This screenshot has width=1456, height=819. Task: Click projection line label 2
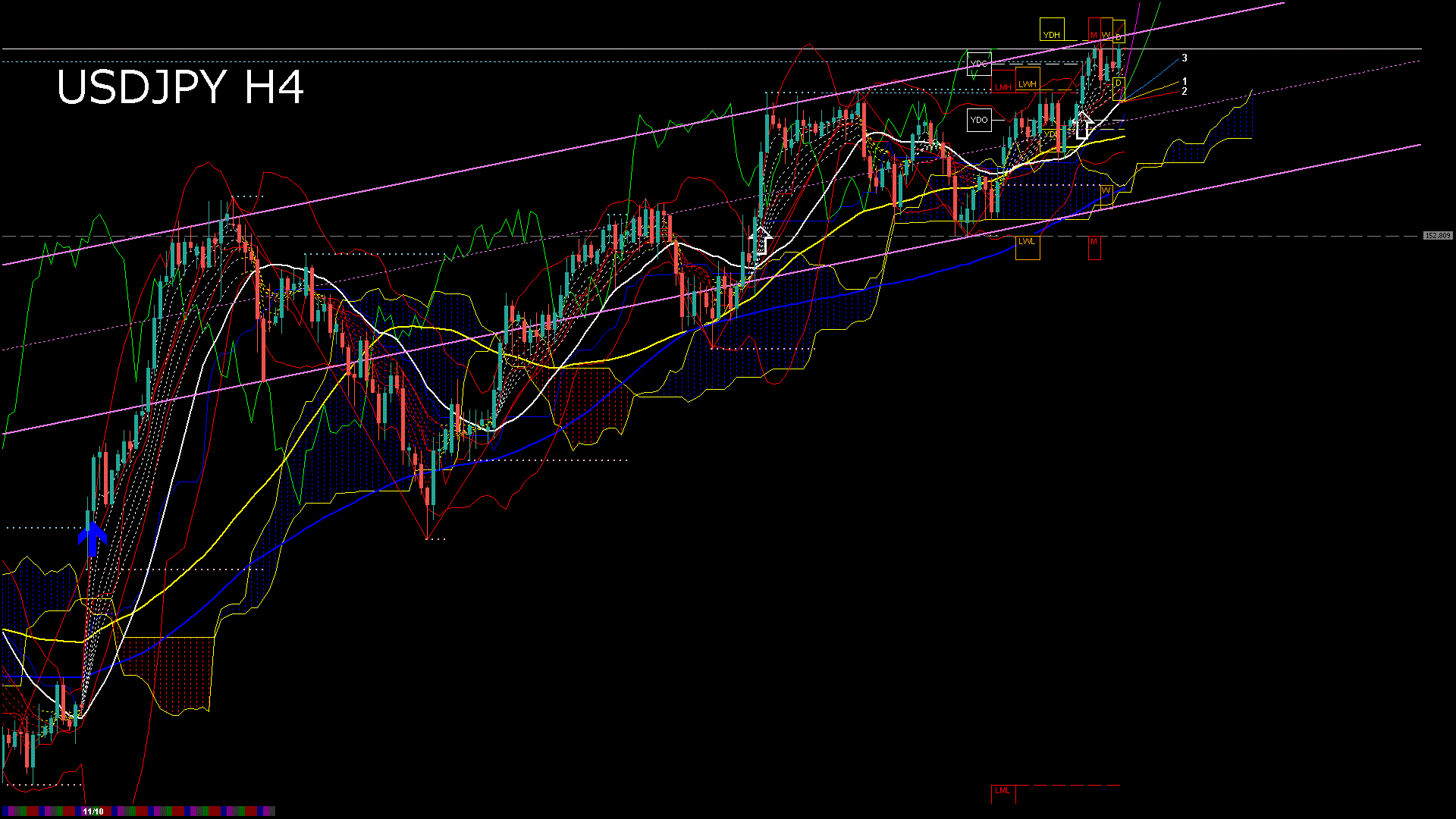click(x=1185, y=91)
